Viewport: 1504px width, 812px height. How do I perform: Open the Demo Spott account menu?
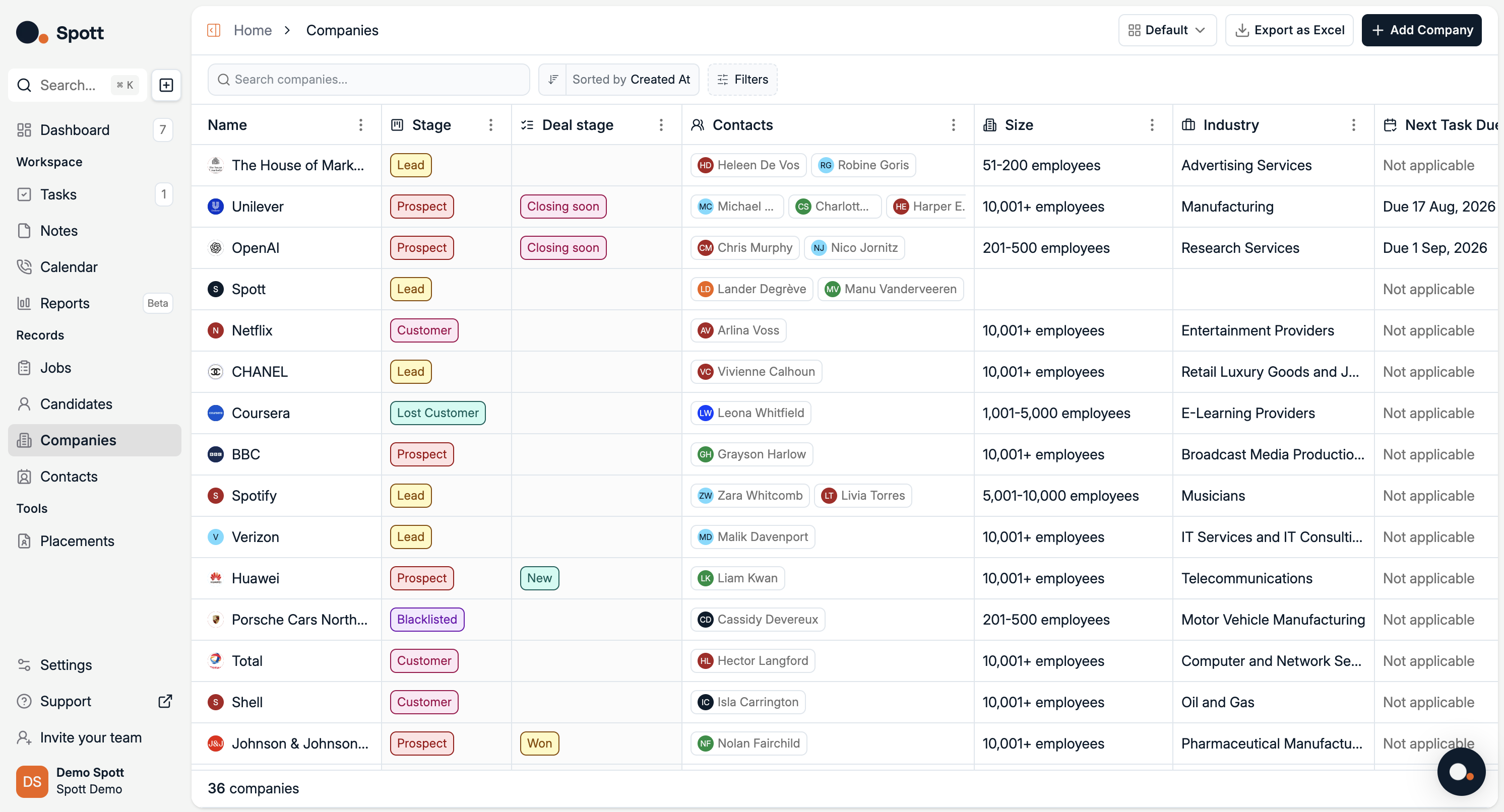pyautogui.click(x=95, y=782)
